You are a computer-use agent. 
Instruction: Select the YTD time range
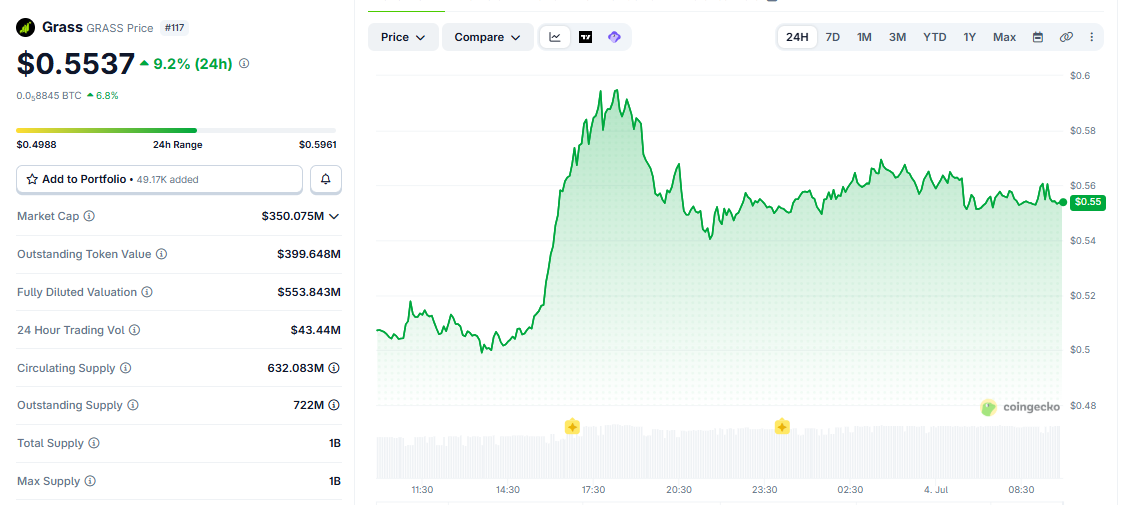pos(934,37)
